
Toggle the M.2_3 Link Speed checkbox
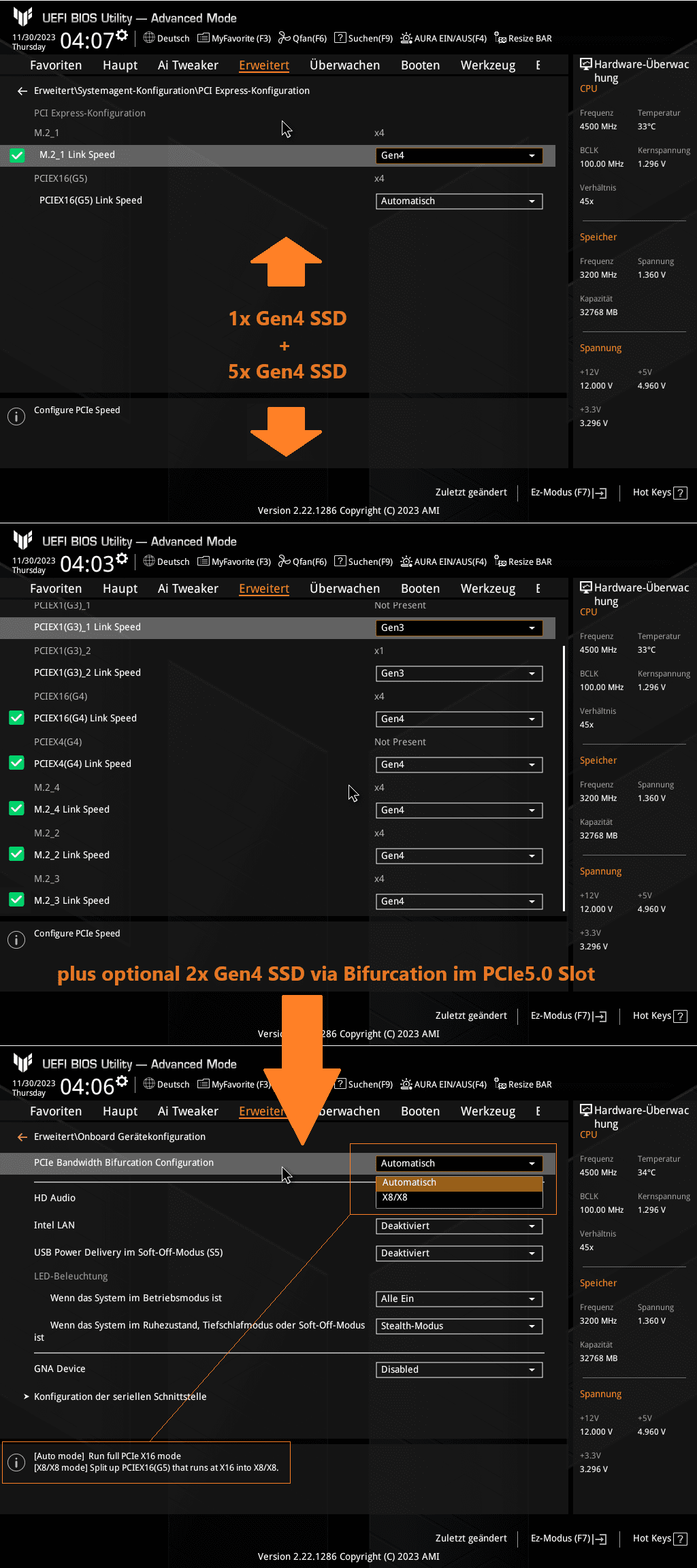pyautogui.click(x=16, y=900)
